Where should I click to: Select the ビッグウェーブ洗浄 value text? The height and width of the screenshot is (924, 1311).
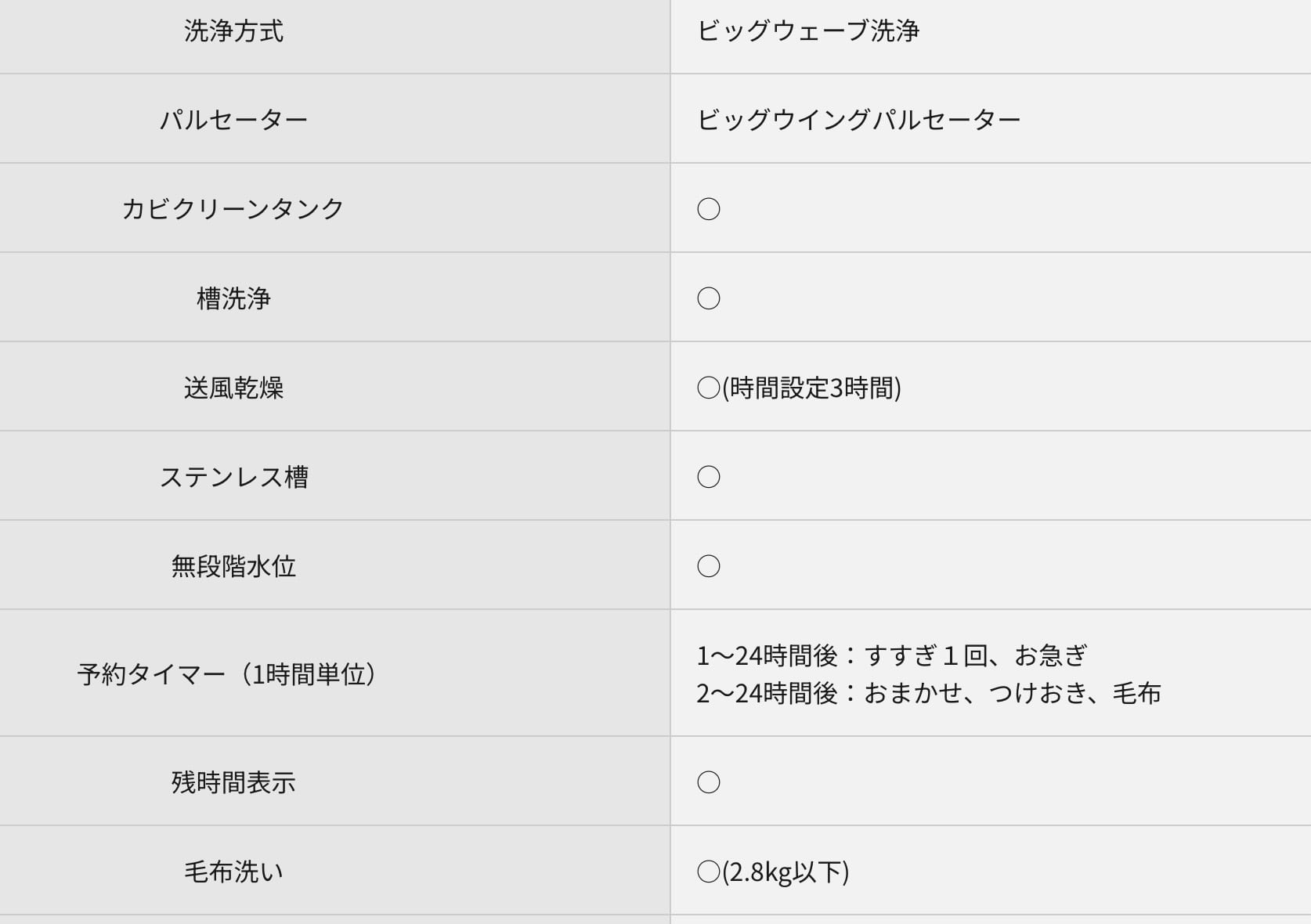click(807, 31)
